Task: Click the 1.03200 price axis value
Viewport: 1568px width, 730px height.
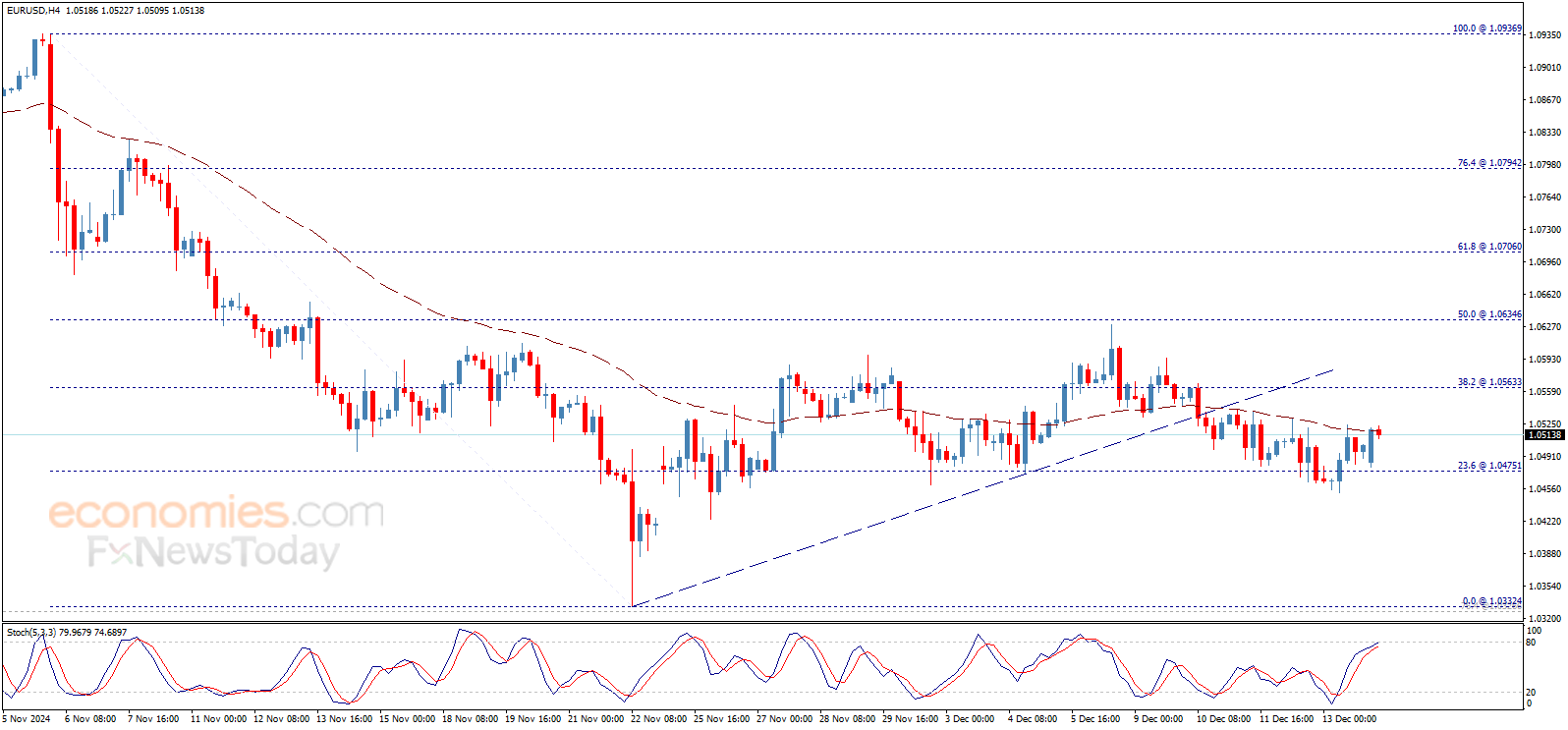Action: tap(1545, 618)
